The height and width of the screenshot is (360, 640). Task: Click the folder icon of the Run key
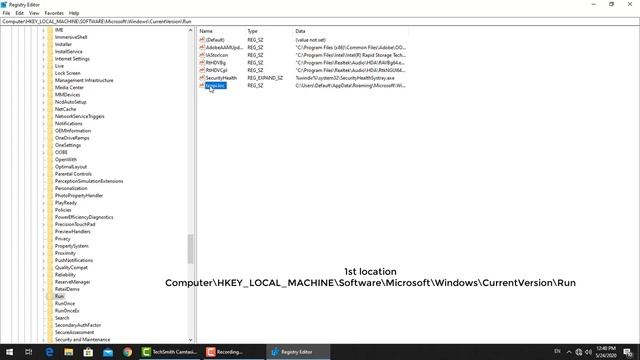click(50, 296)
